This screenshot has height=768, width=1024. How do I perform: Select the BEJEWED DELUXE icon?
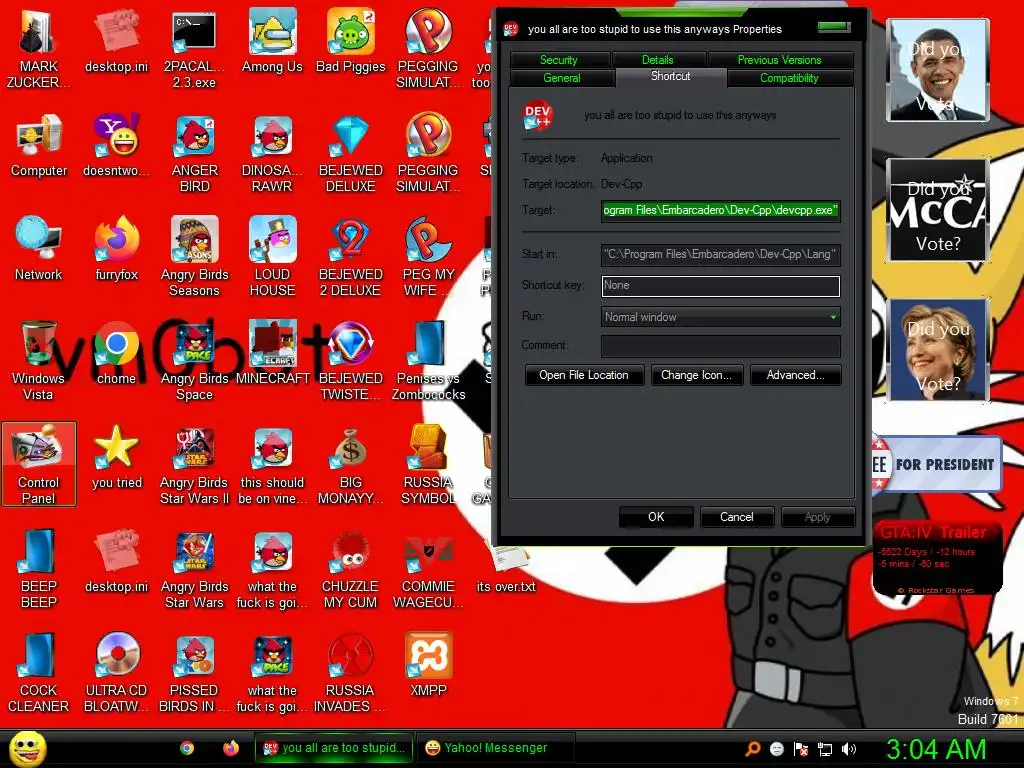click(351, 153)
